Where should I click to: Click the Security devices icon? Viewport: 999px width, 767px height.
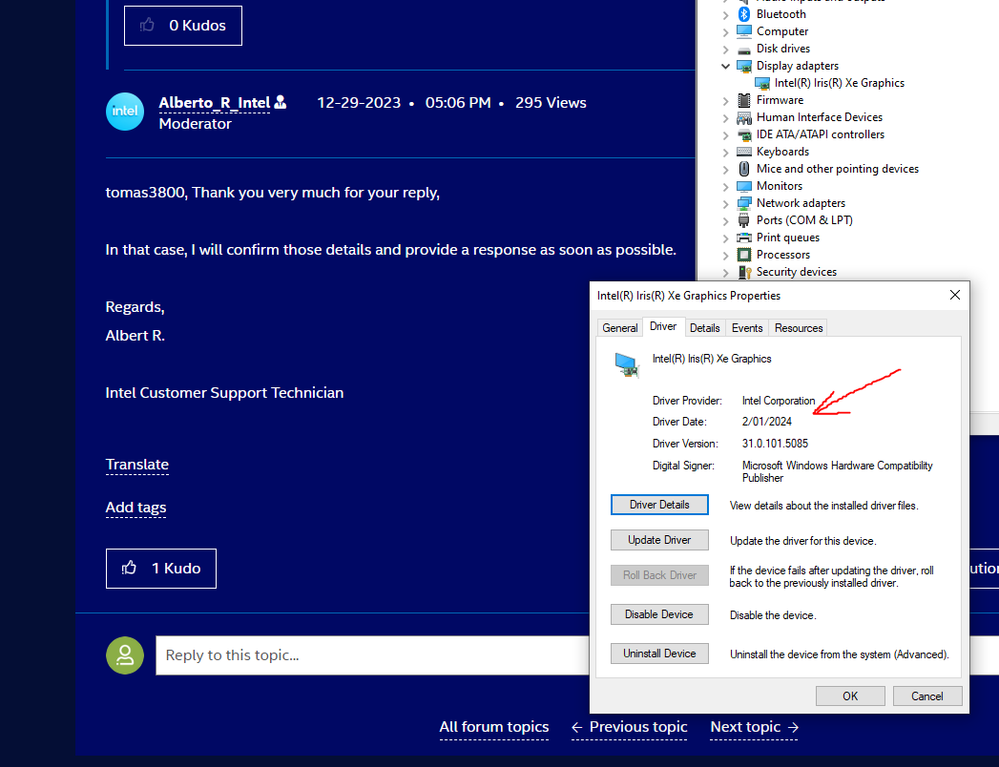pyautogui.click(x=744, y=272)
